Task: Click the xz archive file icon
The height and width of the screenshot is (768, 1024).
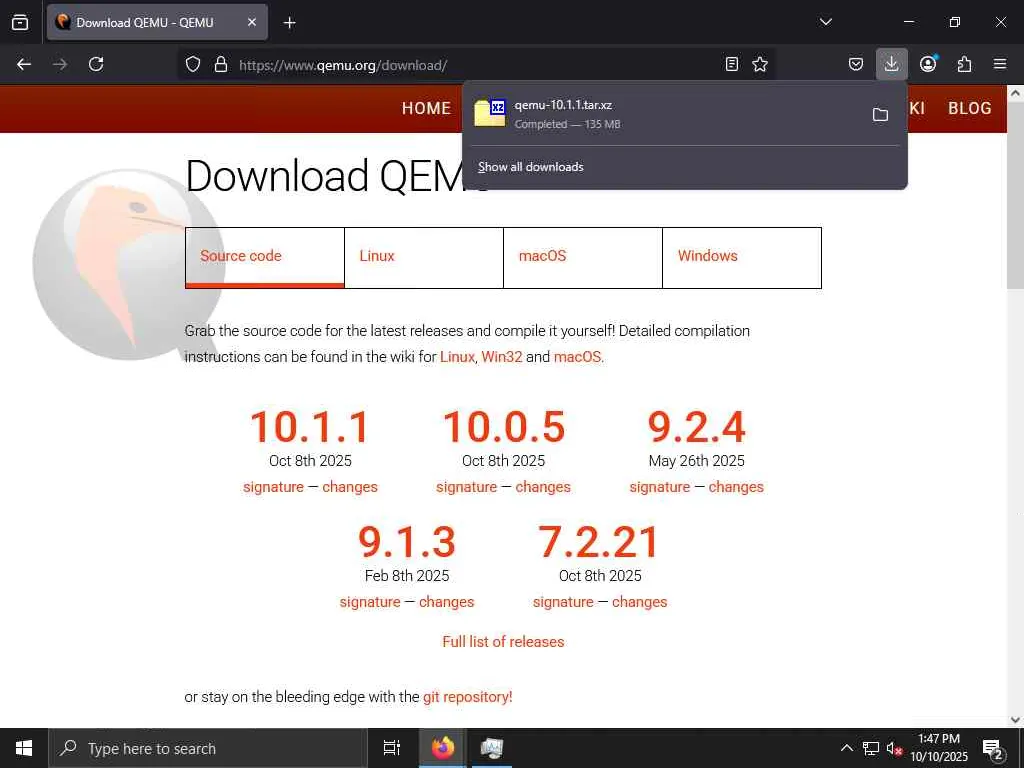Action: pyautogui.click(x=490, y=113)
